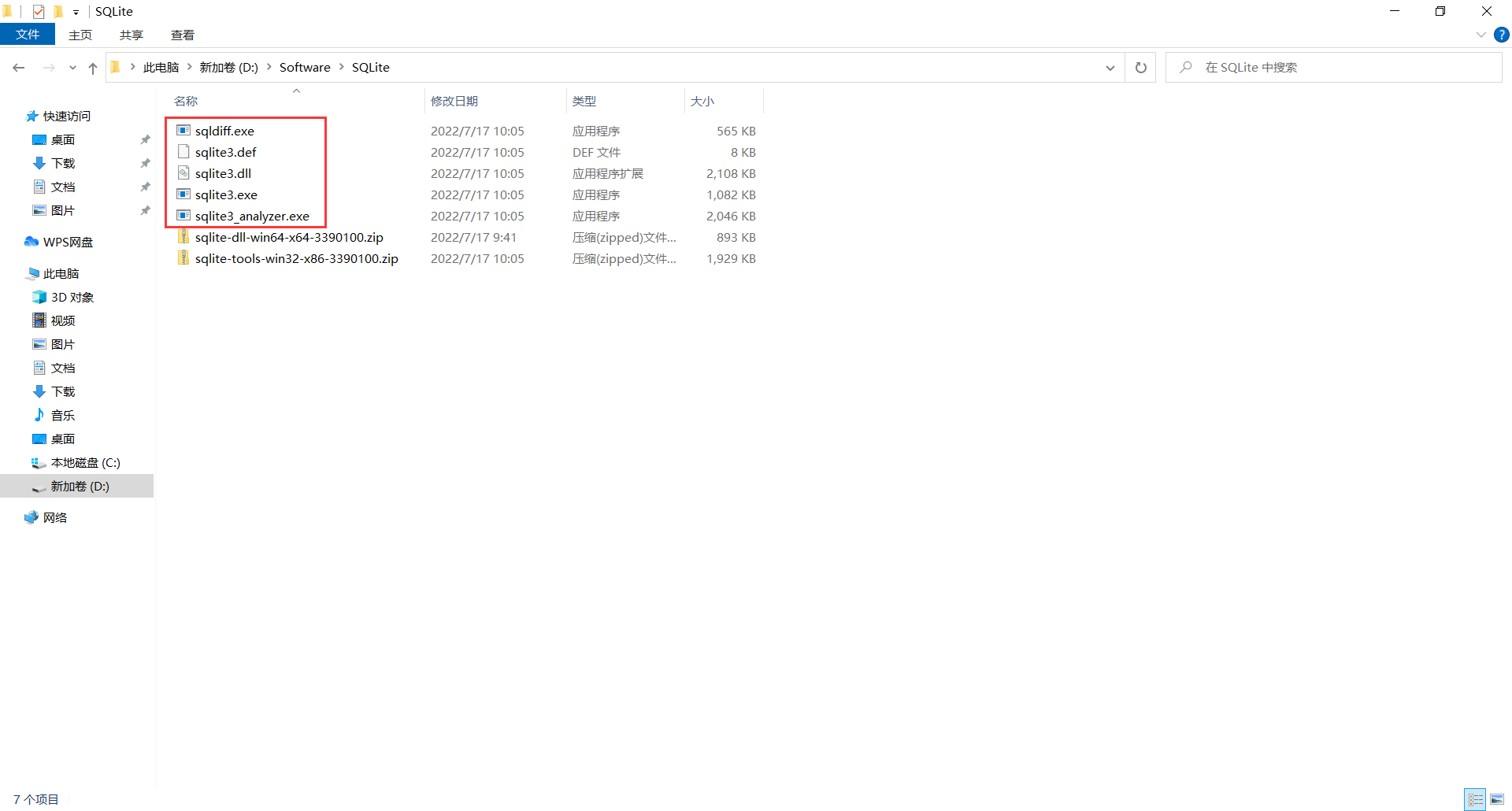Click the Back navigation arrow
The height and width of the screenshot is (811, 1512).
click(19, 68)
